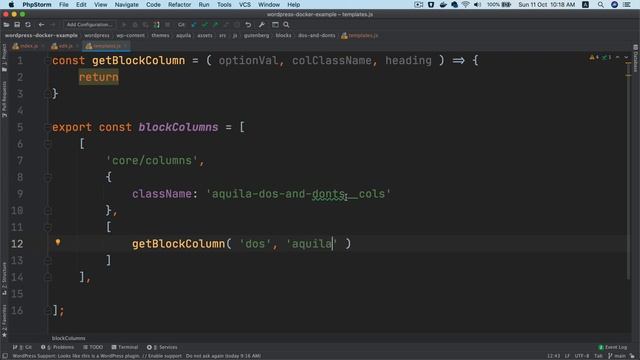Click the lightbulb intention icon on line 12
640x360 pixels.
[x=58, y=242]
